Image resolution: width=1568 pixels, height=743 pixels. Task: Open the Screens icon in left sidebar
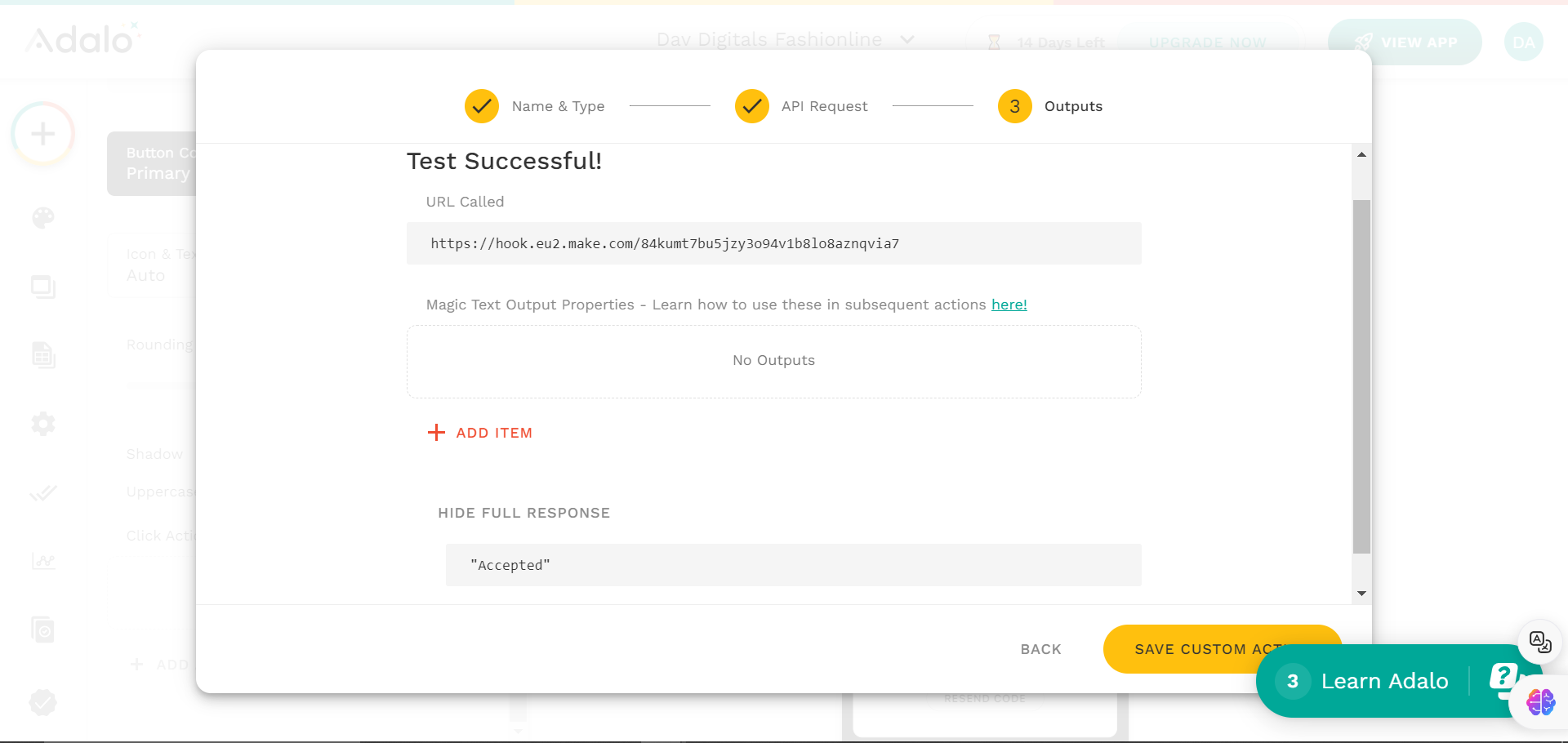pyautogui.click(x=43, y=287)
